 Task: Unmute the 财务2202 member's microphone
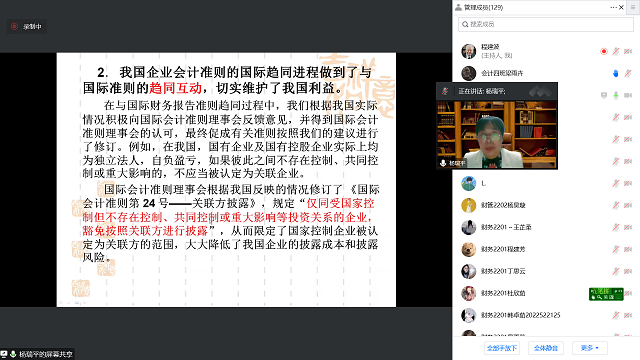616,205
